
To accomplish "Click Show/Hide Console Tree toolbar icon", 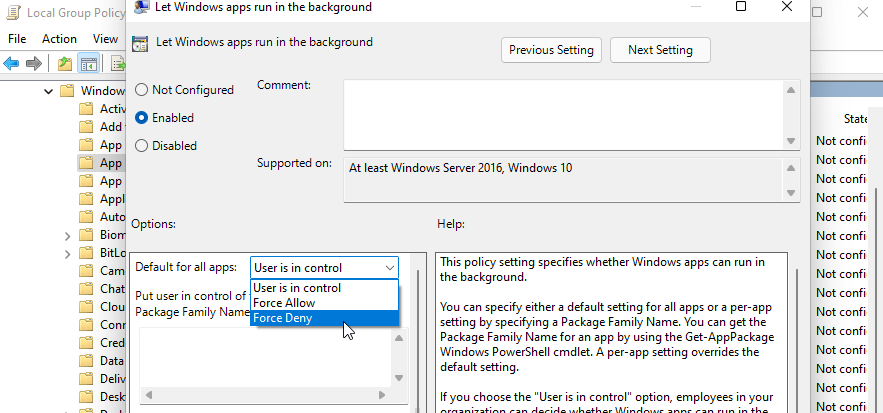I will tap(88, 64).
